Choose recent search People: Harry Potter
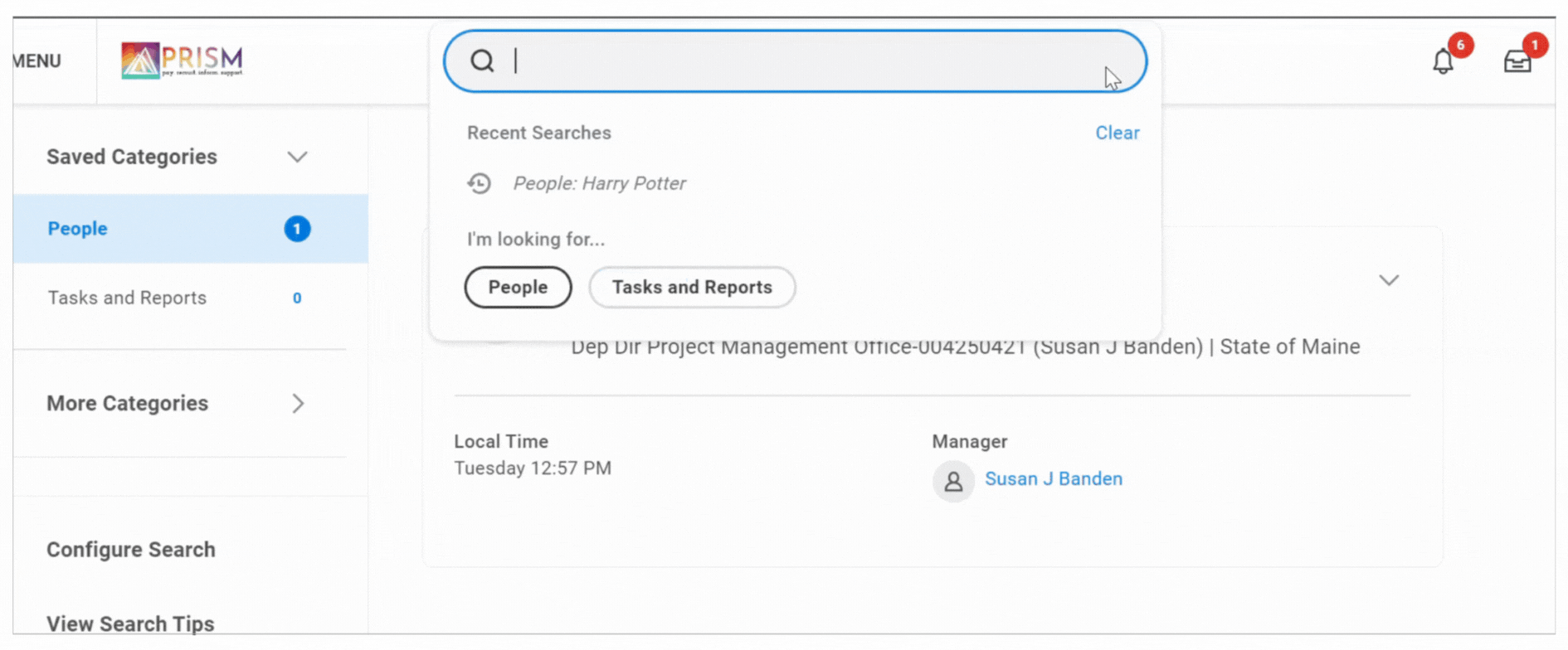Viewport: 1568px width, 650px height. coord(599,183)
